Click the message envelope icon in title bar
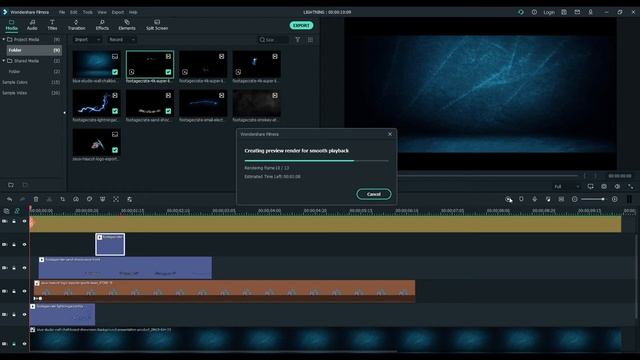The height and width of the screenshot is (360, 640). (x=577, y=12)
